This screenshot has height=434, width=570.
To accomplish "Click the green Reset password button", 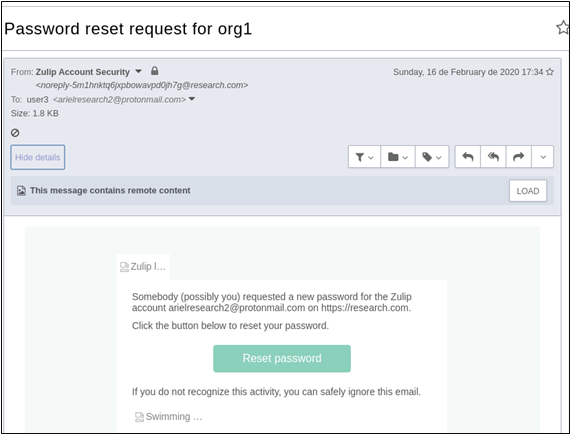I will tap(282, 358).
